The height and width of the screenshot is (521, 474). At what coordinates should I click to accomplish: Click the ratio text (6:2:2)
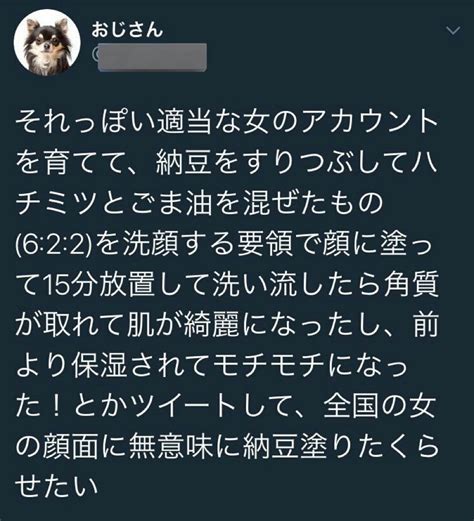pos(53,245)
